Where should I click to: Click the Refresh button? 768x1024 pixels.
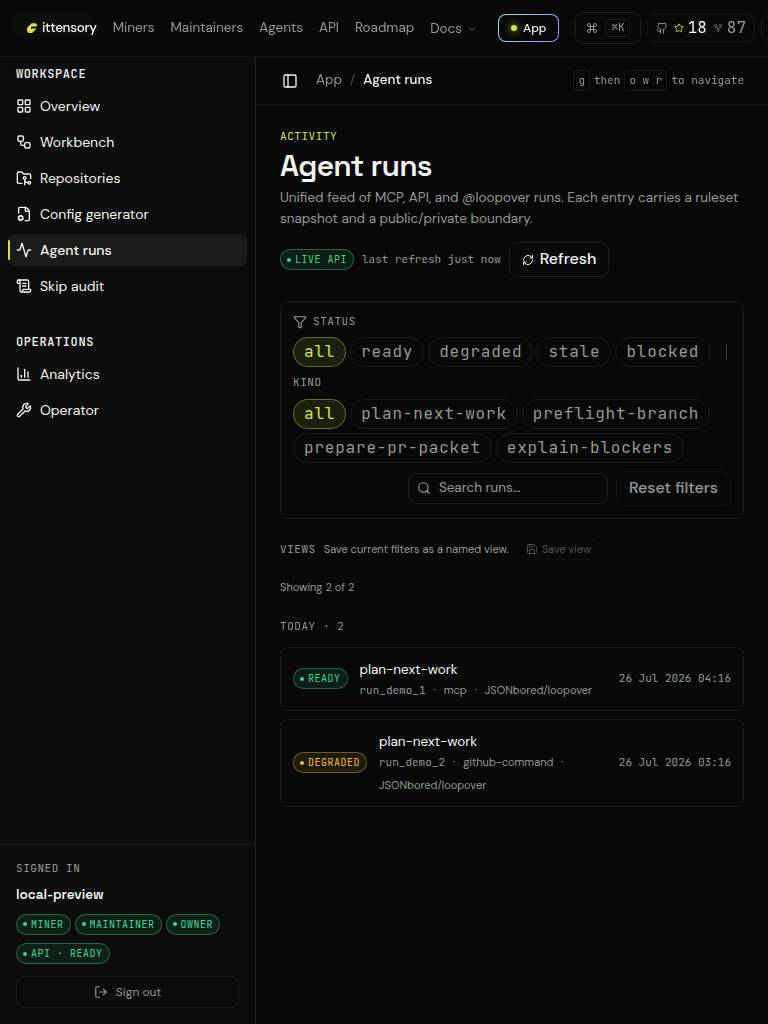click(559, 259)
